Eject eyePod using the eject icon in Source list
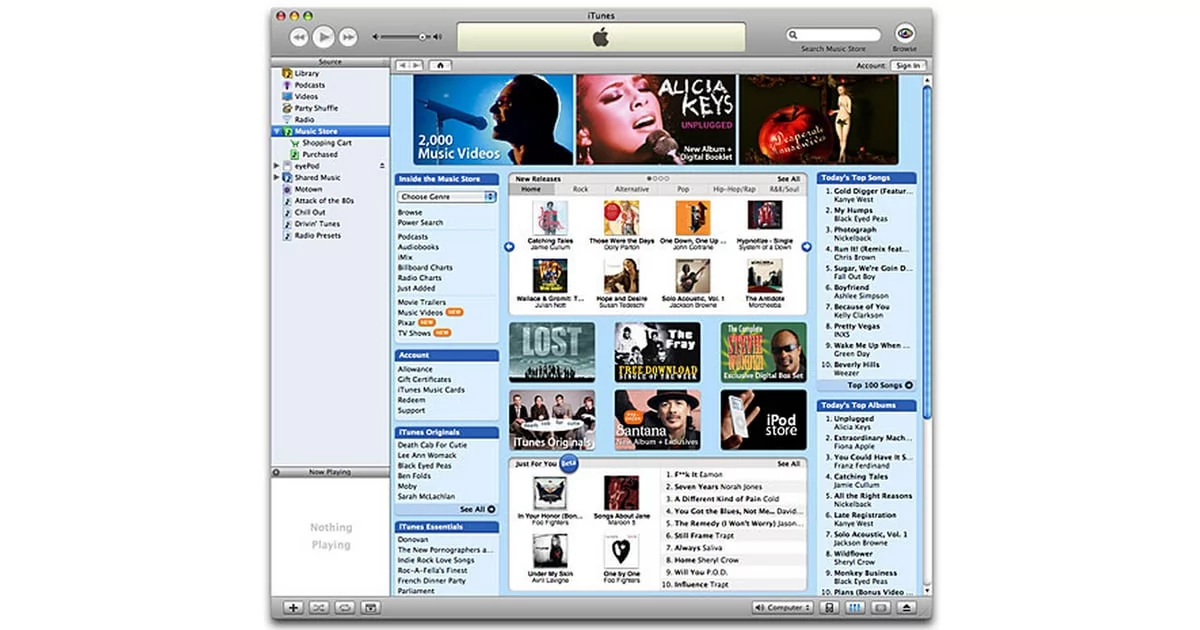Viewport: 1200px width, 630px height. click(381, 166)
